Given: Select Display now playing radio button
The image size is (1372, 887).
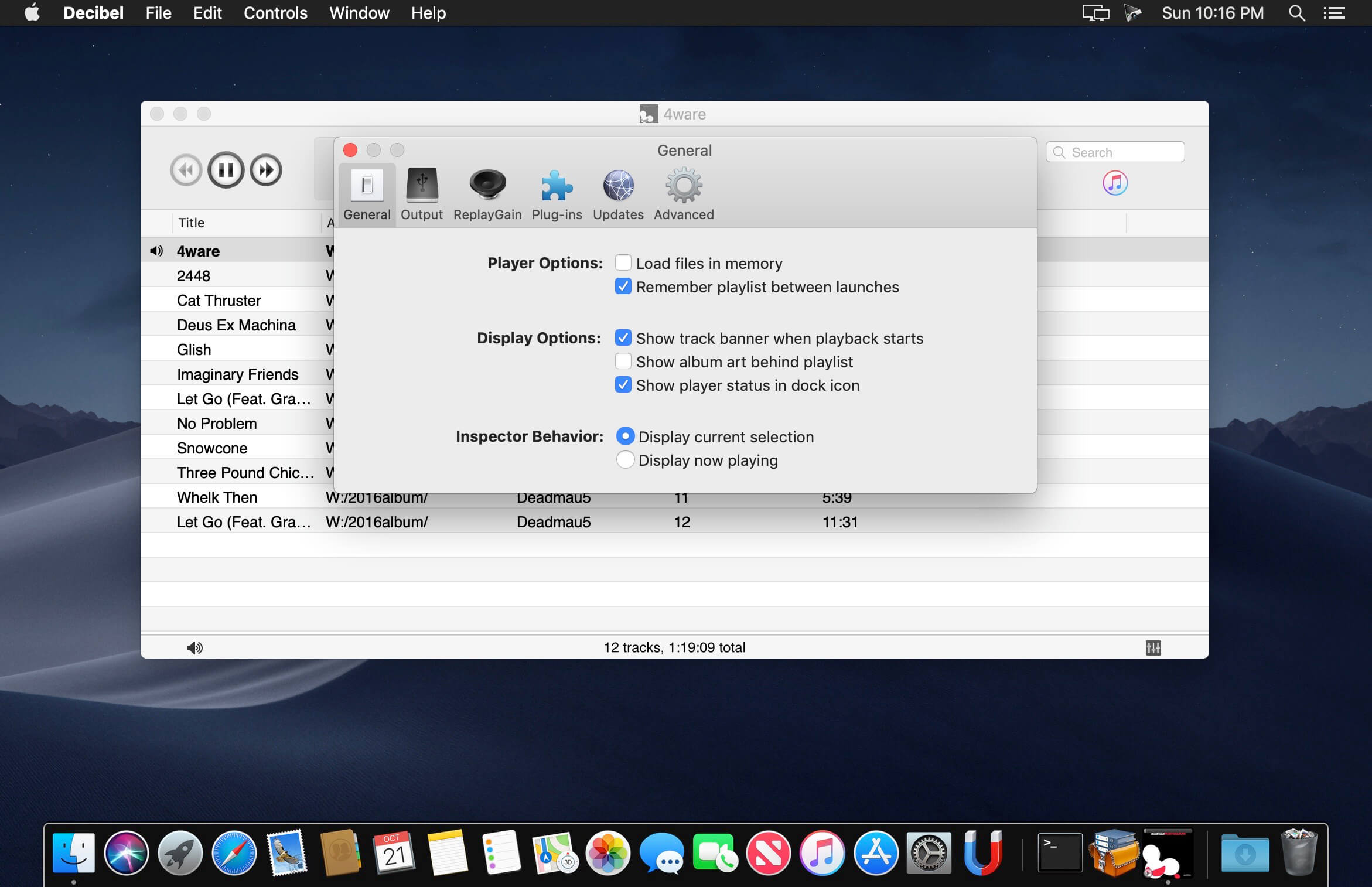Looking at the screenshot, I should coord(625,460).
